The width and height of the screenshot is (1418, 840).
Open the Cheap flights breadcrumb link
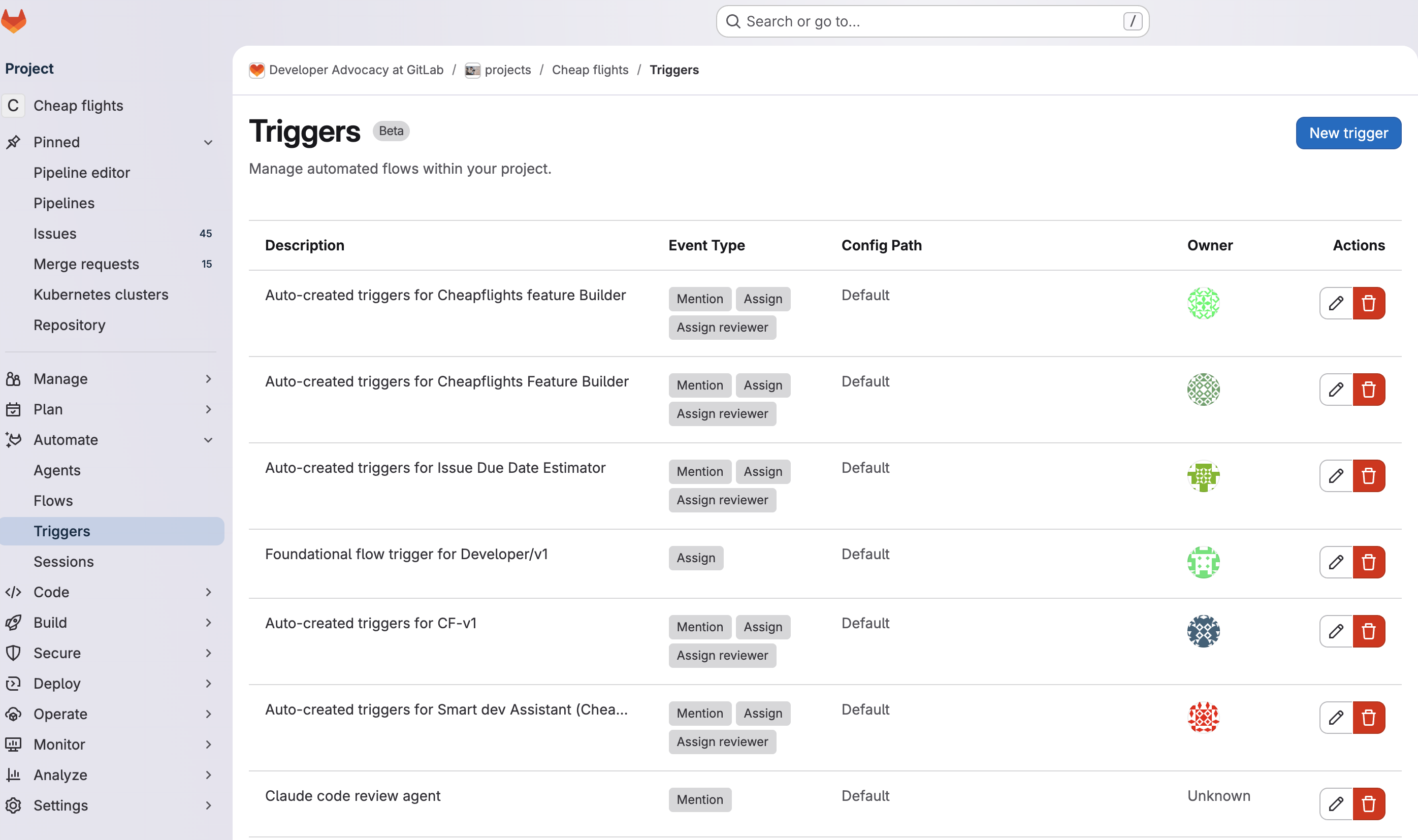click(590, 70)
